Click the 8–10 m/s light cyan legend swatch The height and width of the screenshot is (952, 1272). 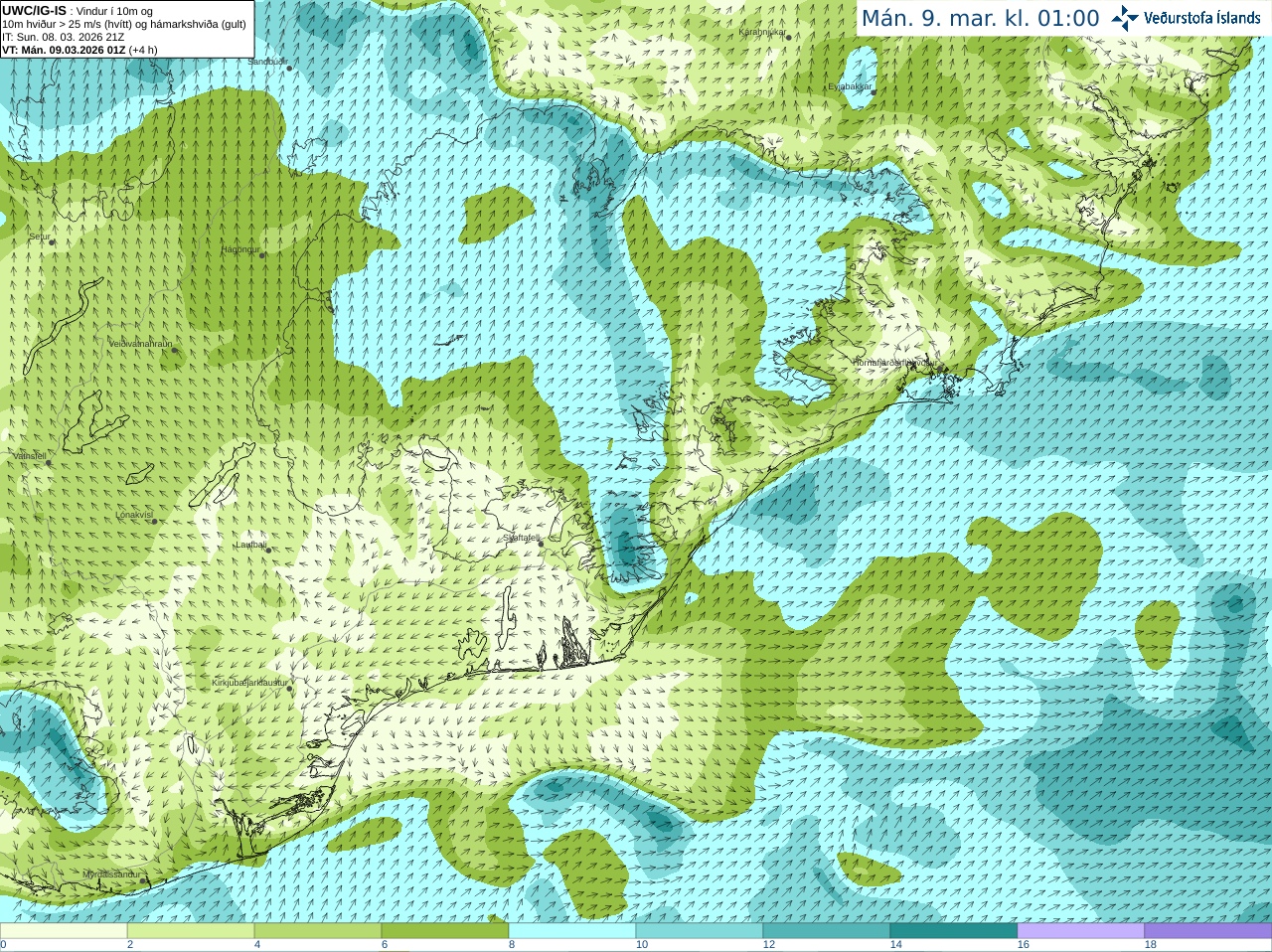(572, 931)
